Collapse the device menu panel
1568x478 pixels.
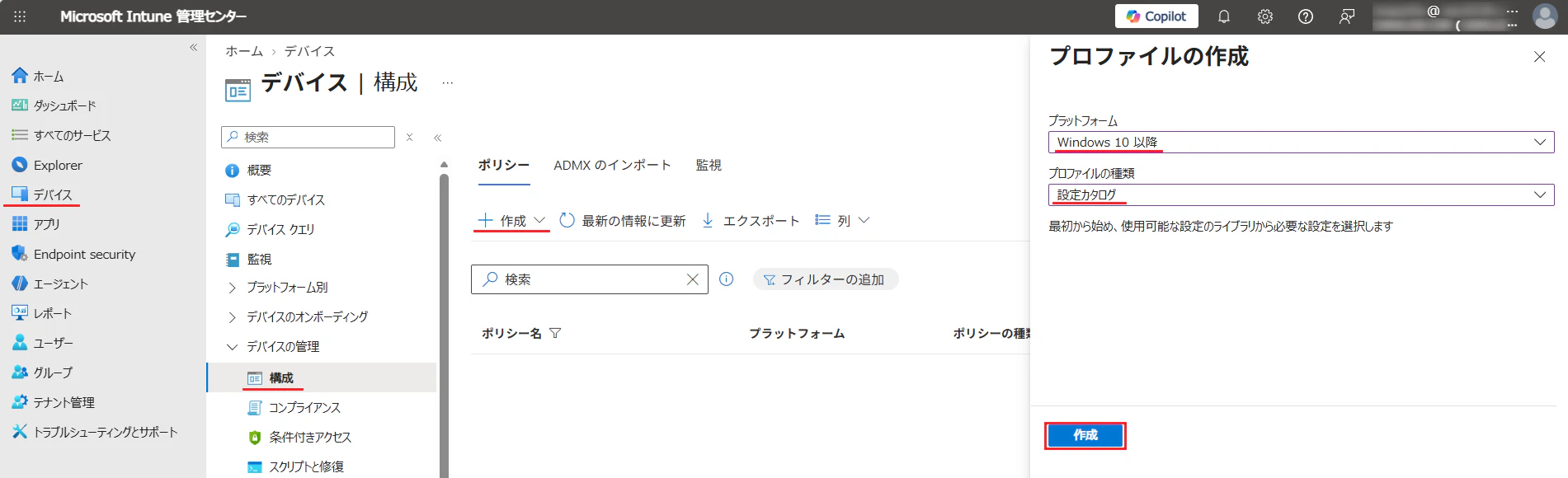[x=438, y=138]
